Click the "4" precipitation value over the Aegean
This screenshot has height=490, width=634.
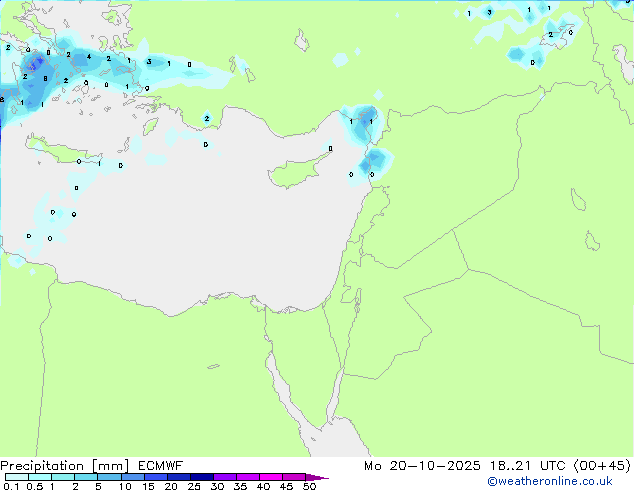89,57
